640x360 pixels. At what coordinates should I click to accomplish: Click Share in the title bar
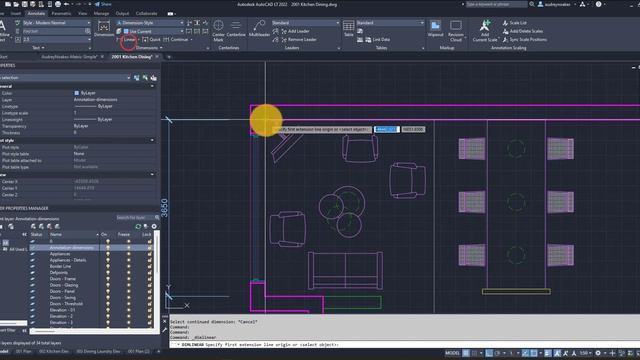[103, 4]
